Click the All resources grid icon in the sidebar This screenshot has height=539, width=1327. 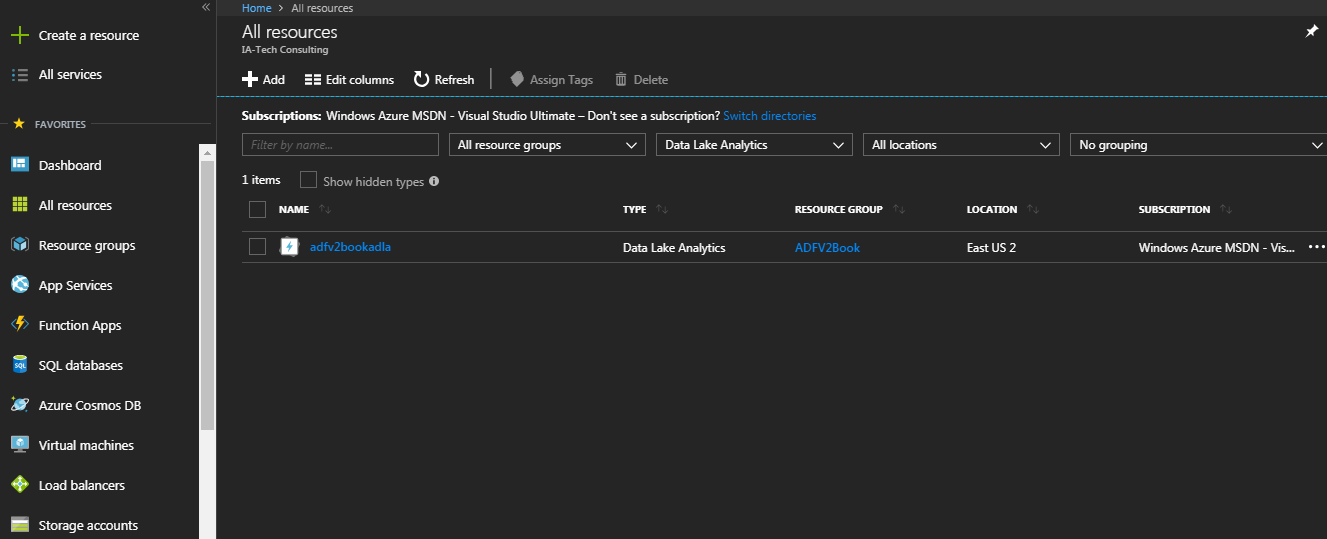(x=19, y=205)
